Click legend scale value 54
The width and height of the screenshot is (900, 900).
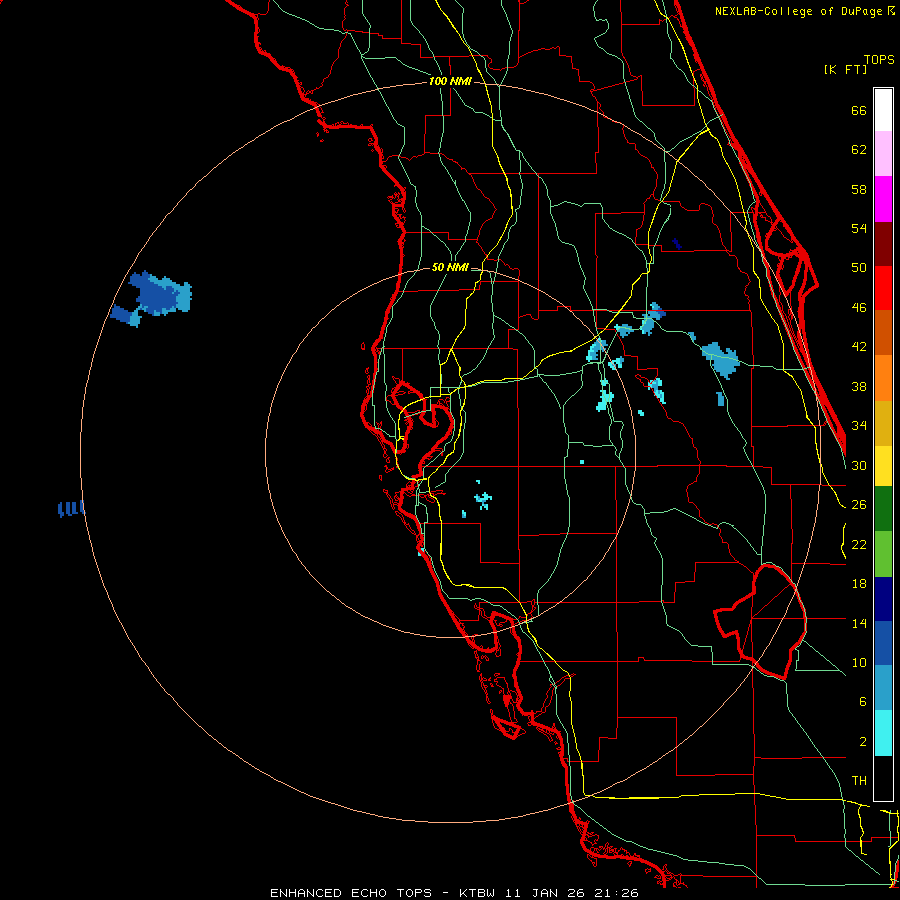pos(859,228)
